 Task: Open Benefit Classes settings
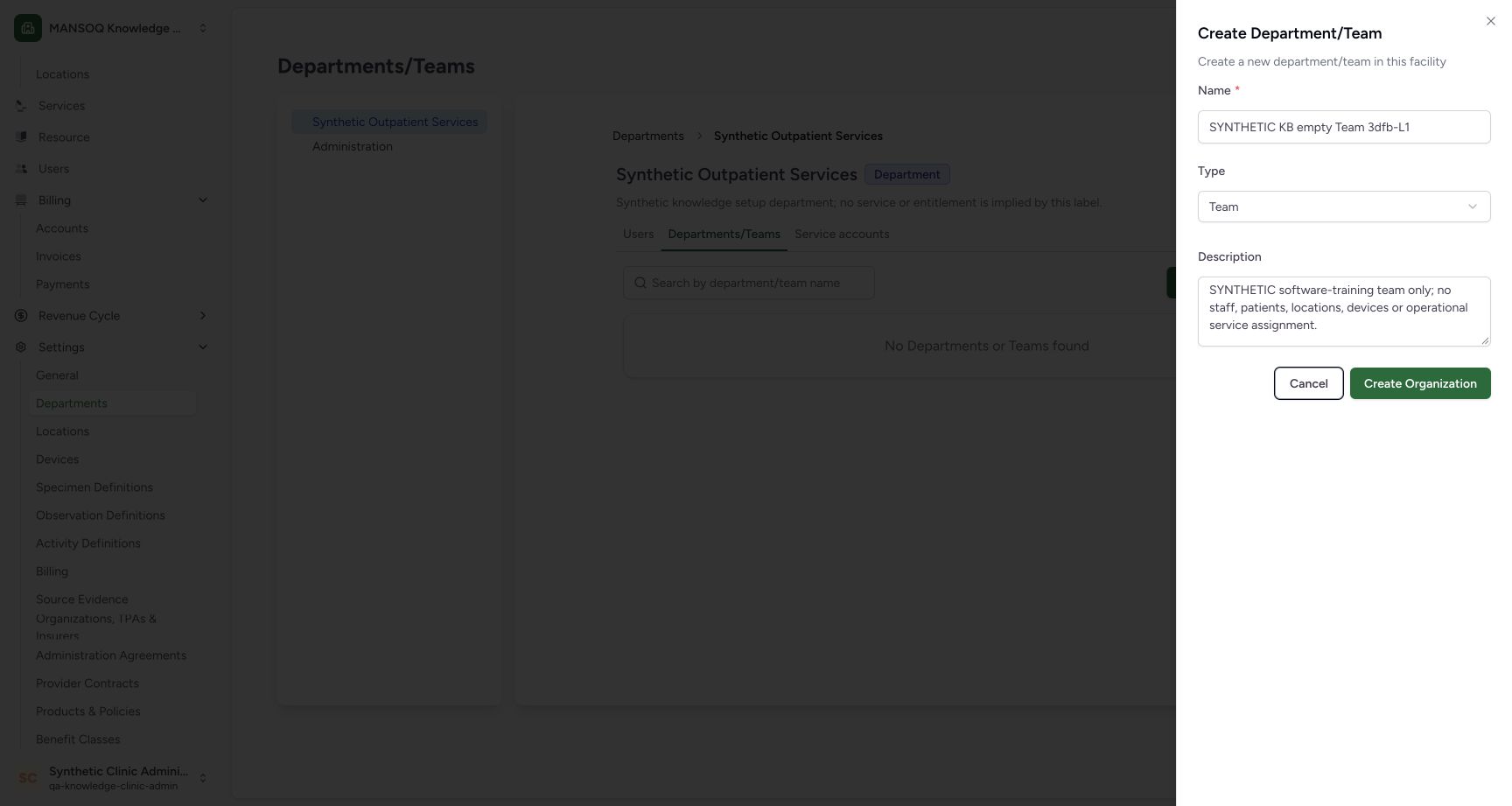[78, 739]
